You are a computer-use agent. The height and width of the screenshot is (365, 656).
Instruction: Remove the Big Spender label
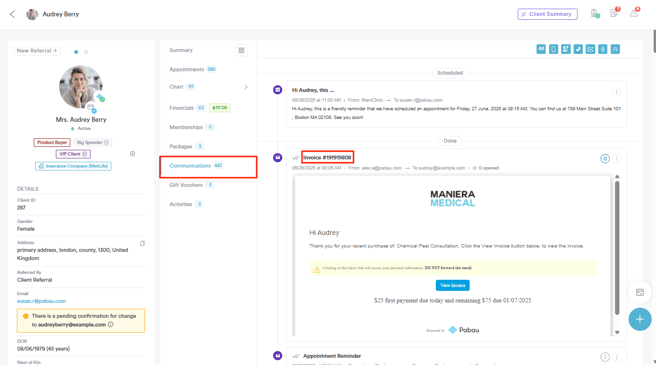coord(107,142)
